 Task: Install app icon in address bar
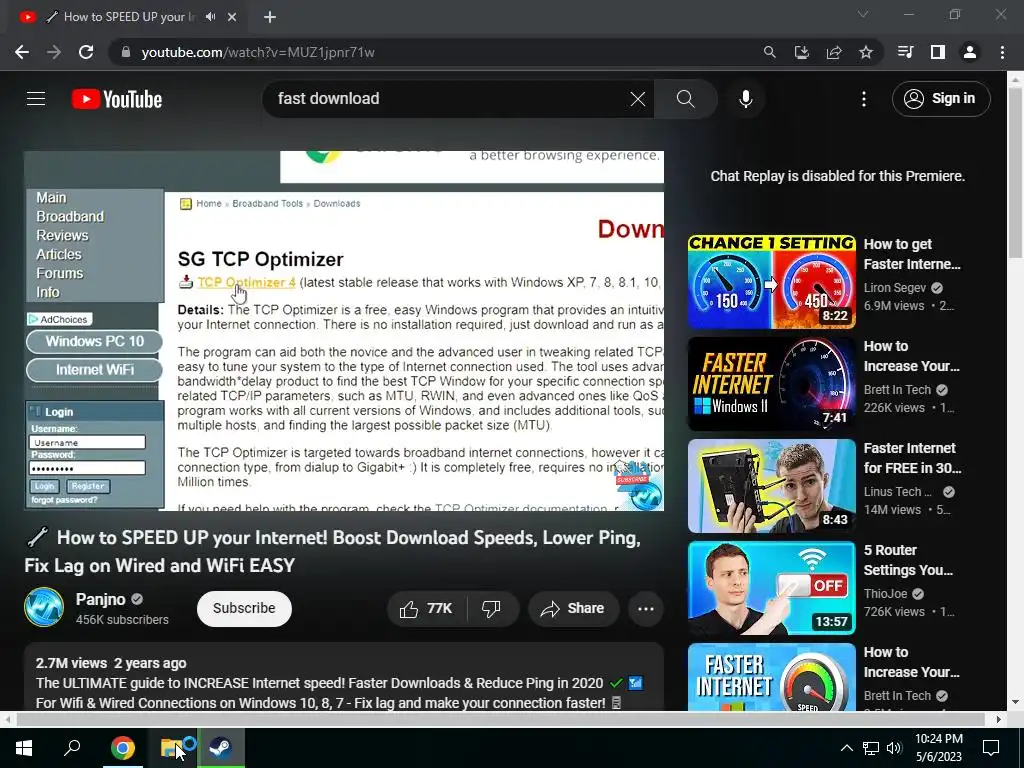click(801, 52)
